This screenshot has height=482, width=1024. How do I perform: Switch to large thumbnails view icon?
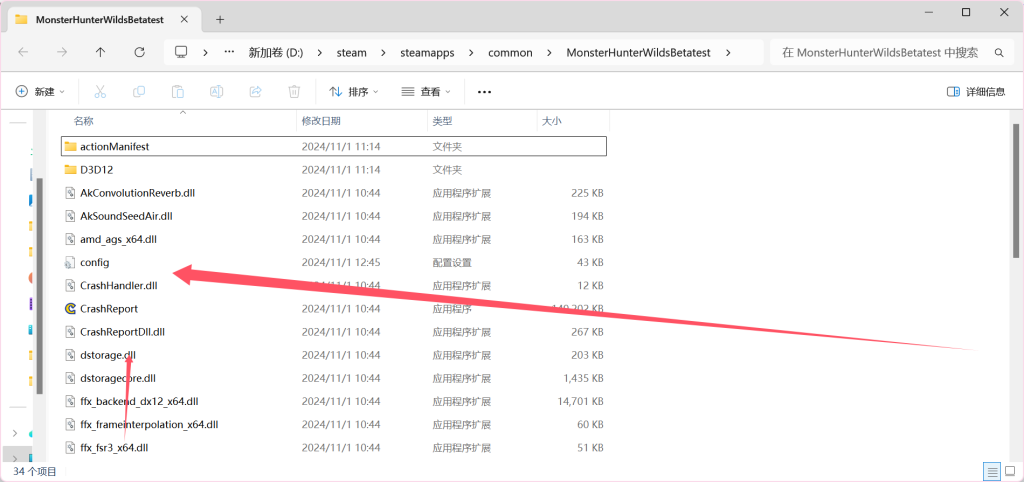pos(1010,471)
